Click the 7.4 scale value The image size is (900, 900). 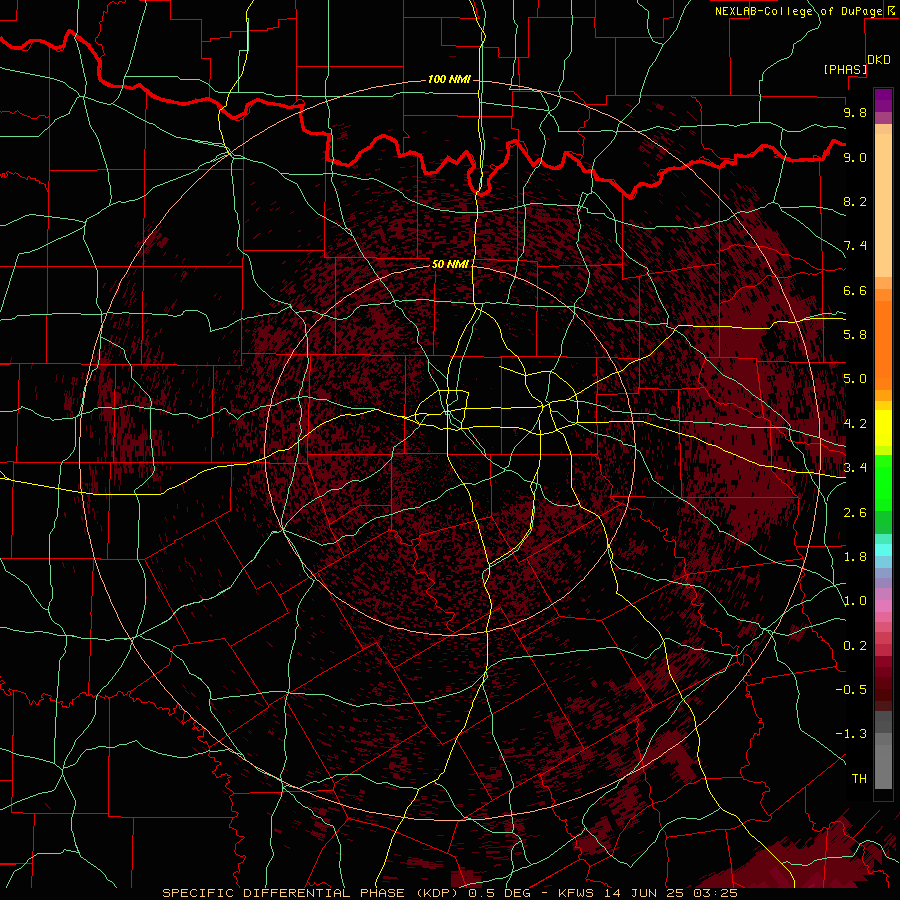(855, 246)
